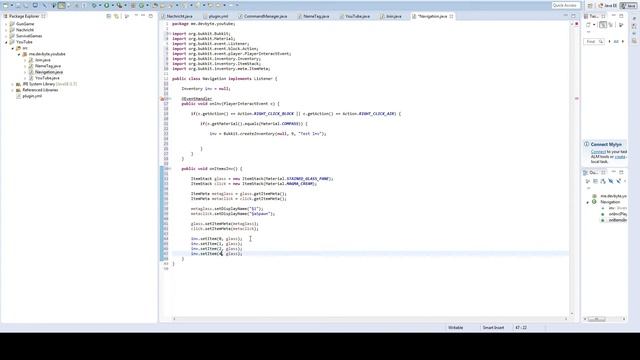
Task: Click the New toolbar button
Action: (x=5, y=5)
